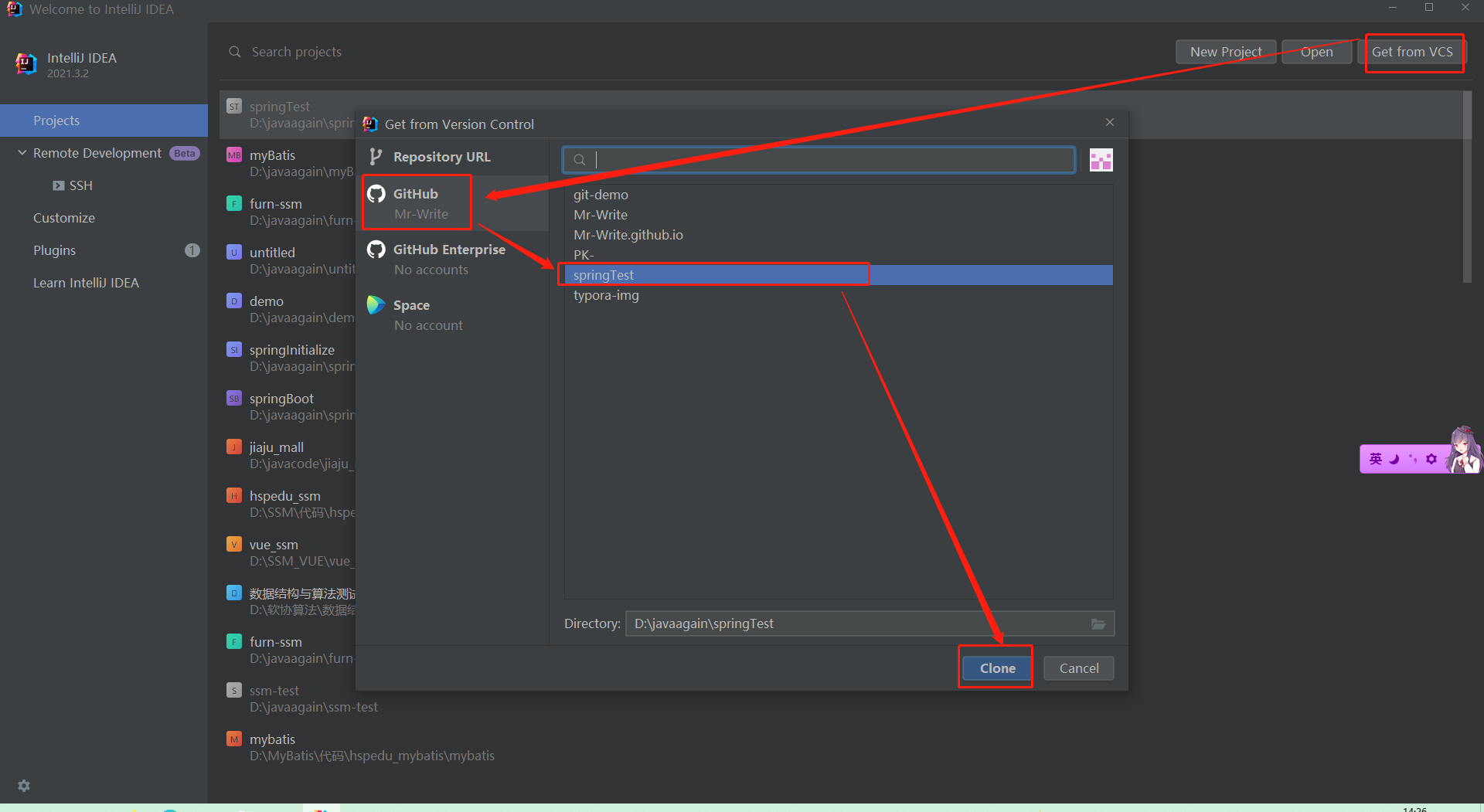
Task: Collapse the Remote Development section
Action: pyautogui.click(x=22, y=153)
